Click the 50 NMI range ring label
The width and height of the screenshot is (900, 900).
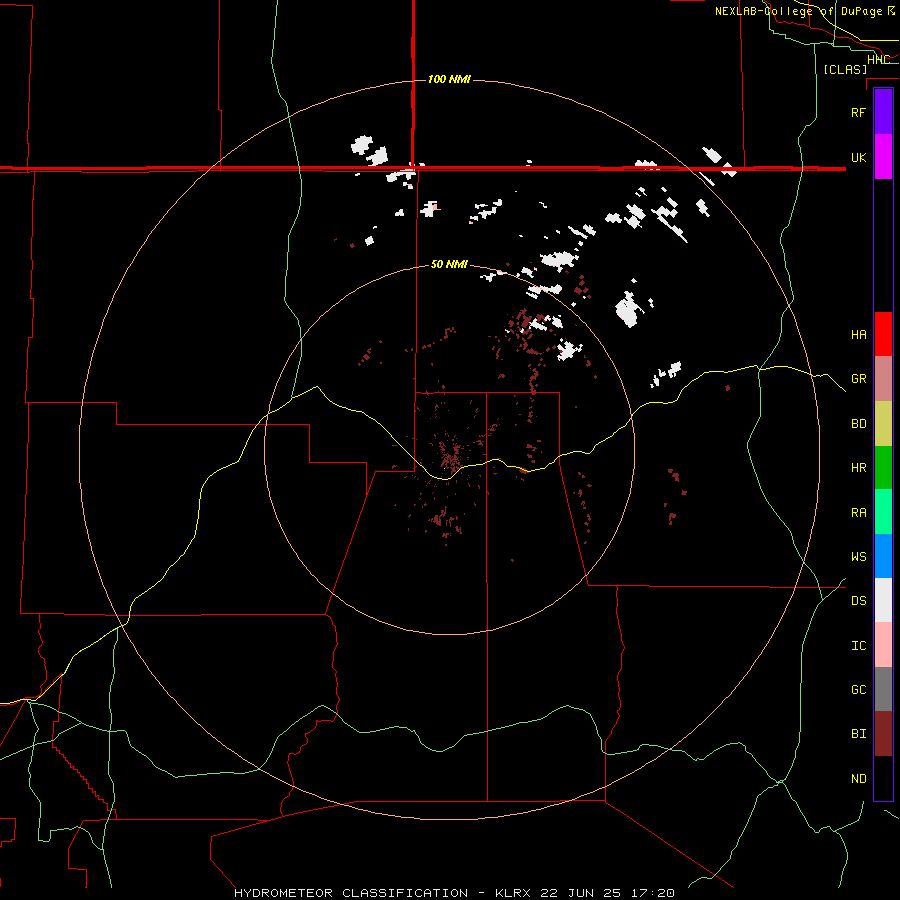click(449, 264)
